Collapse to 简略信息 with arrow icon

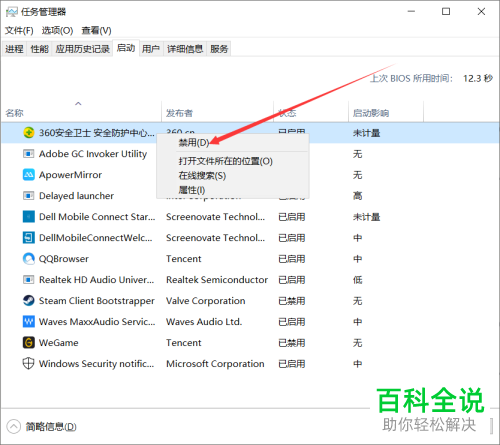click(x=14, y=427)
